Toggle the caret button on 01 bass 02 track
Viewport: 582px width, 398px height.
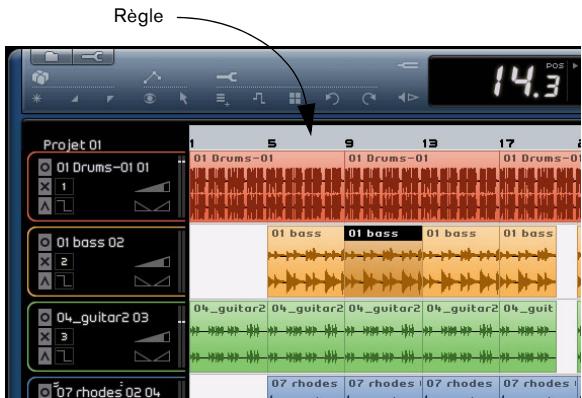click(x=45, y=281)
